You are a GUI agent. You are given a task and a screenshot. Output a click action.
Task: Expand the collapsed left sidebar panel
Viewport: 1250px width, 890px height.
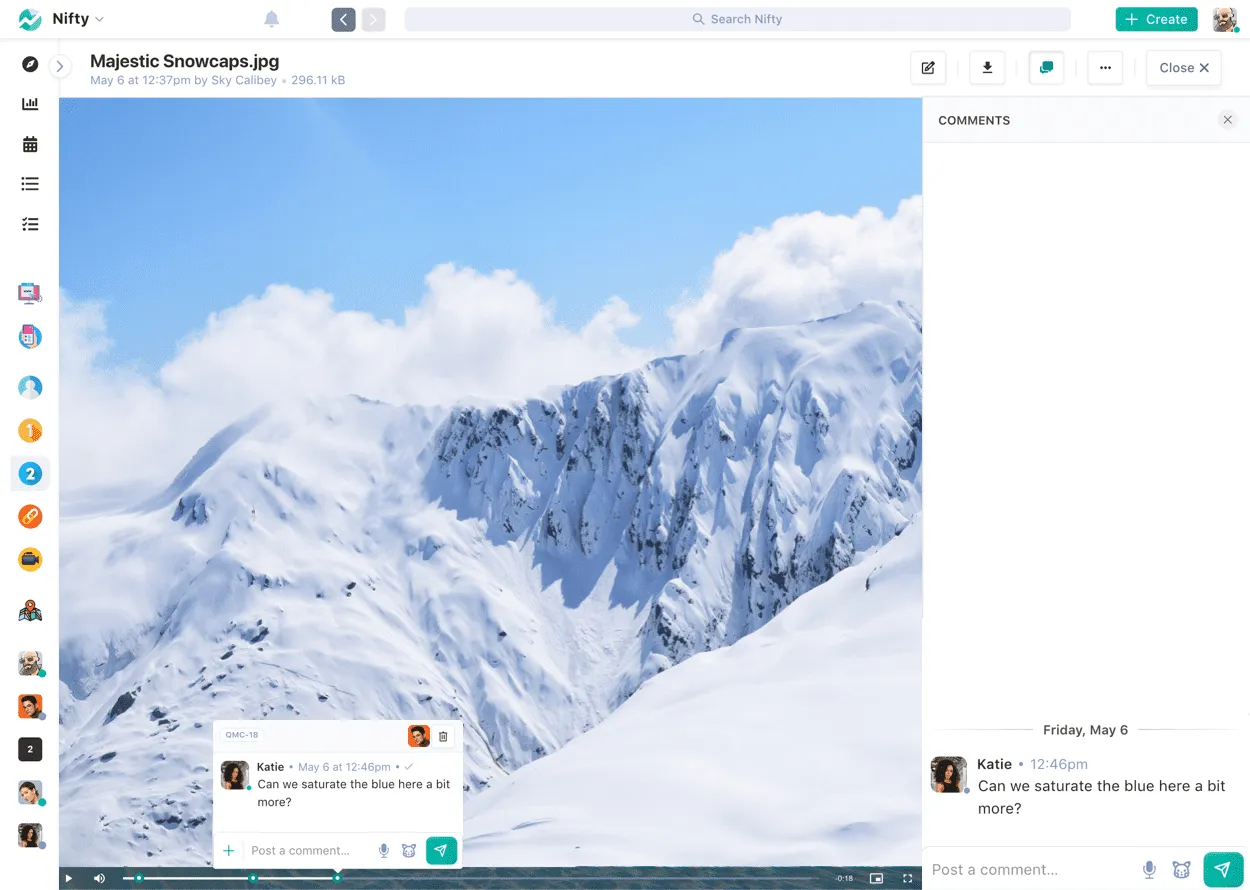tap(60, 66)
